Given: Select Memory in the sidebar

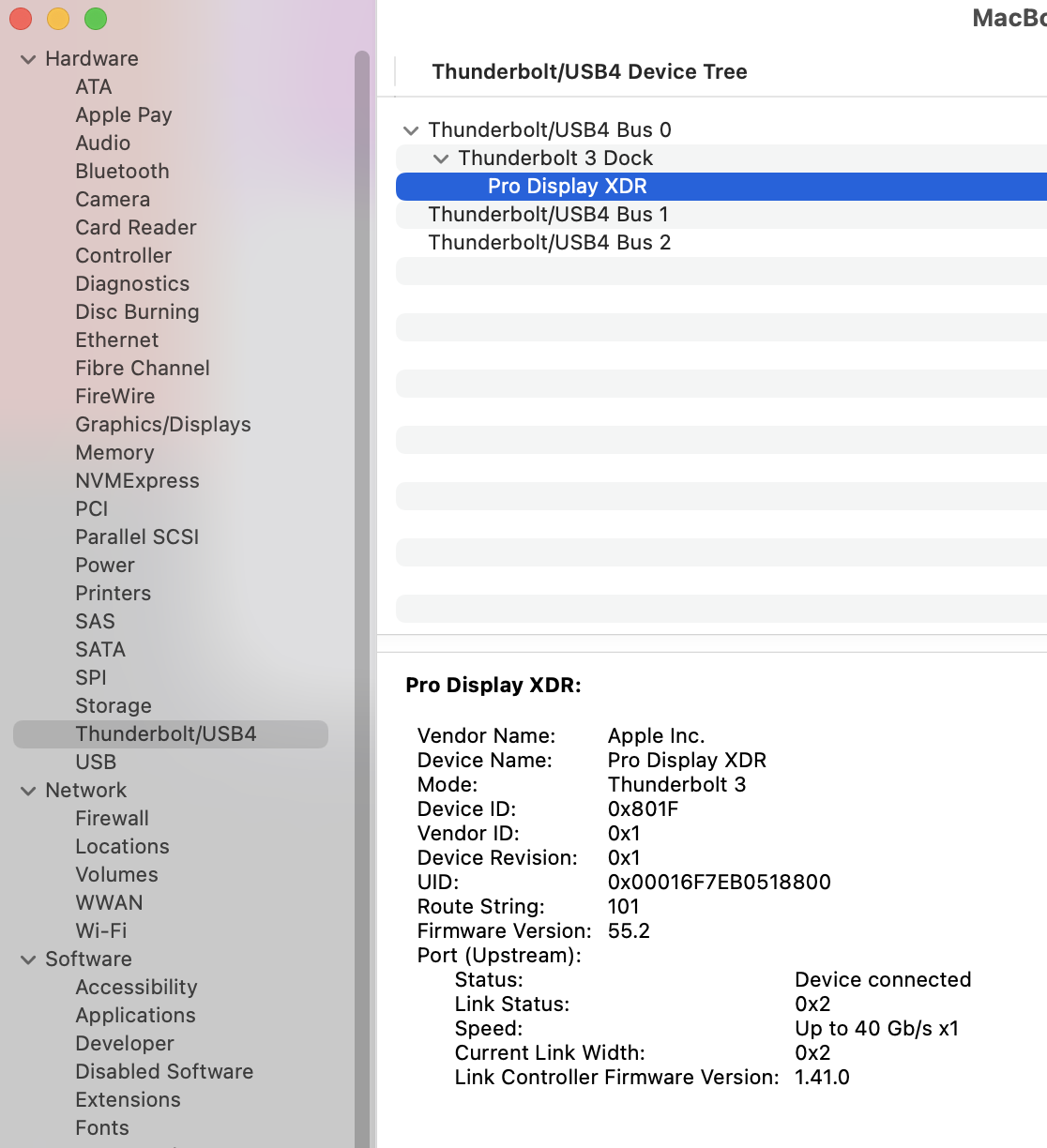Looking at the screenshot, I should (114, 453).
